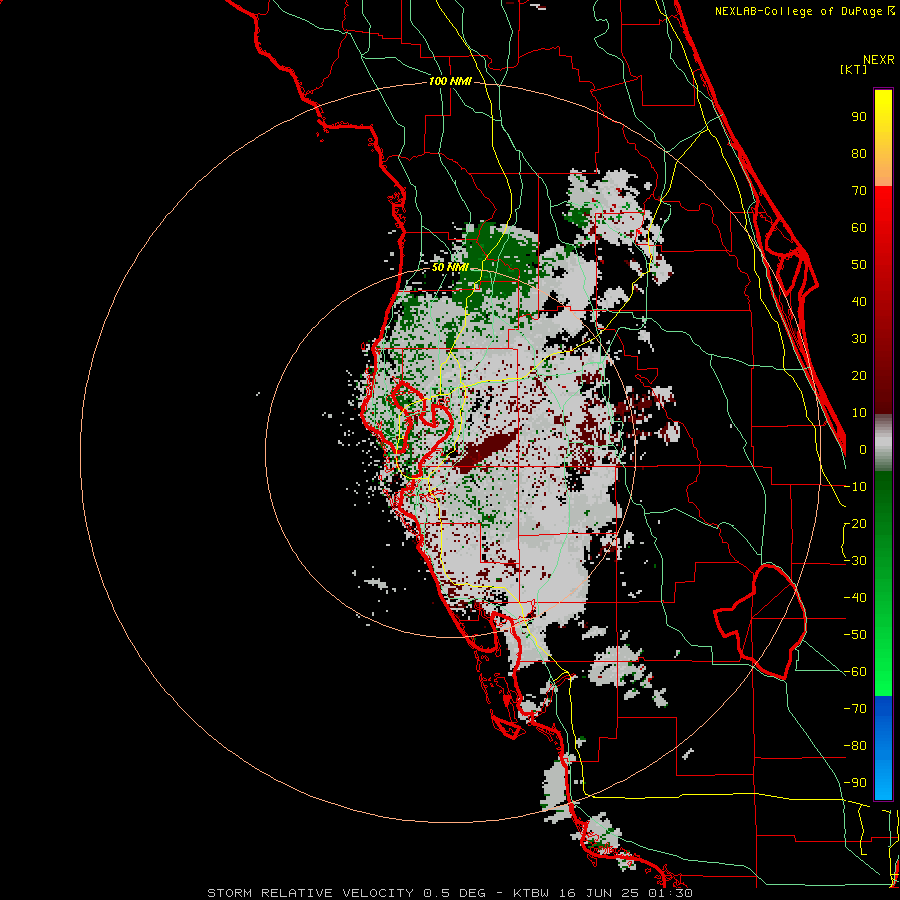
Task: Pick the bright green segment near -60
Action: [883, 677]
